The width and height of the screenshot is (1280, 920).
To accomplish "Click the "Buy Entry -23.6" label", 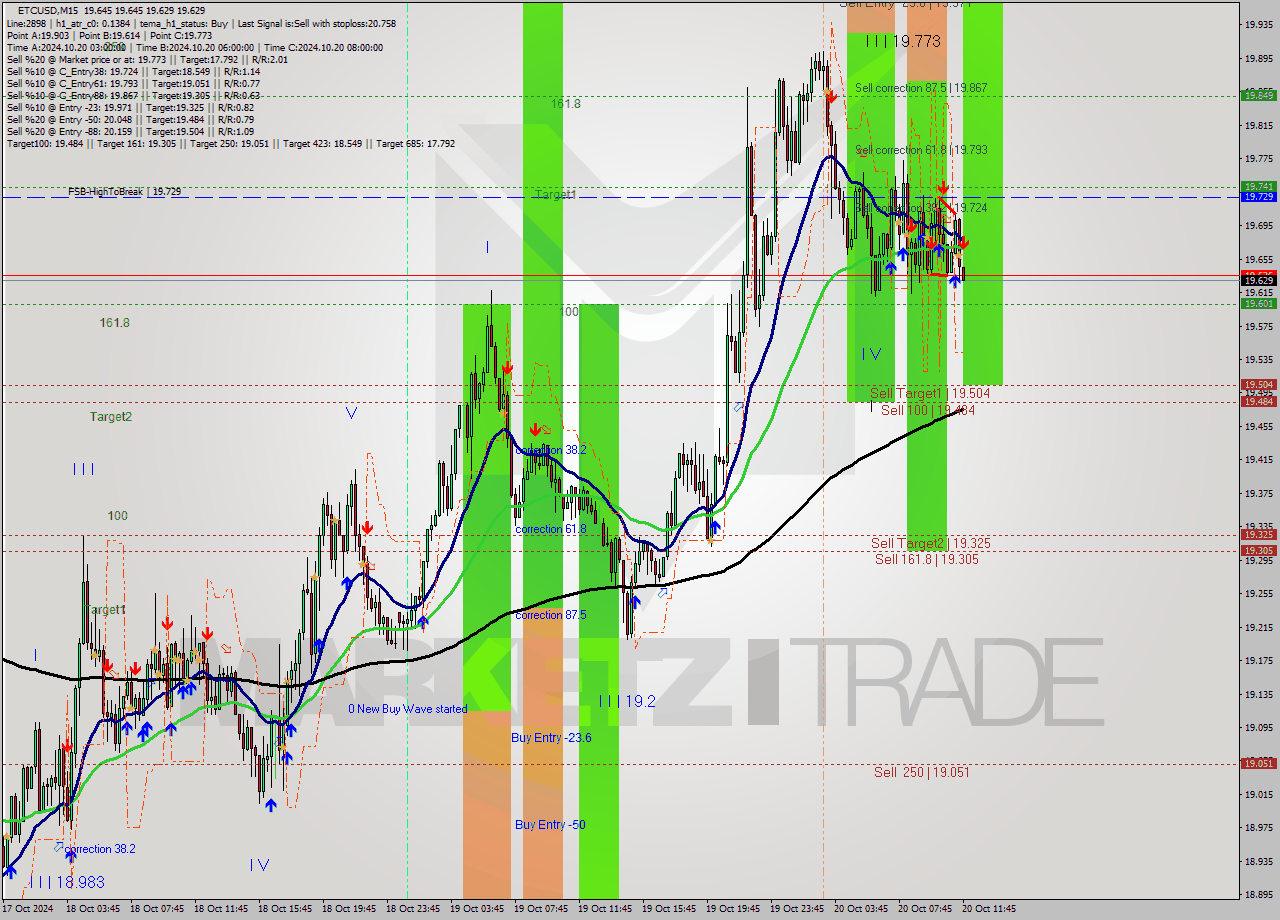I will (551, 737).
